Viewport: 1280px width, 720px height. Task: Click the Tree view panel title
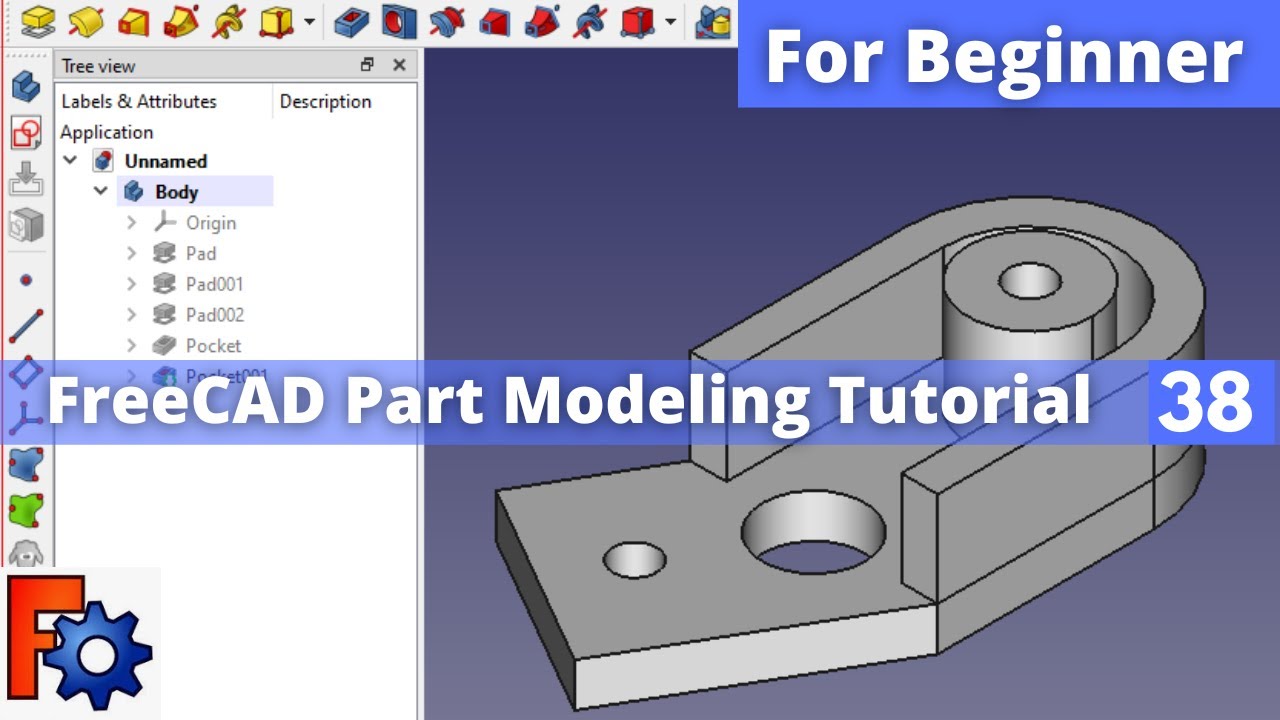pos(98,66)
